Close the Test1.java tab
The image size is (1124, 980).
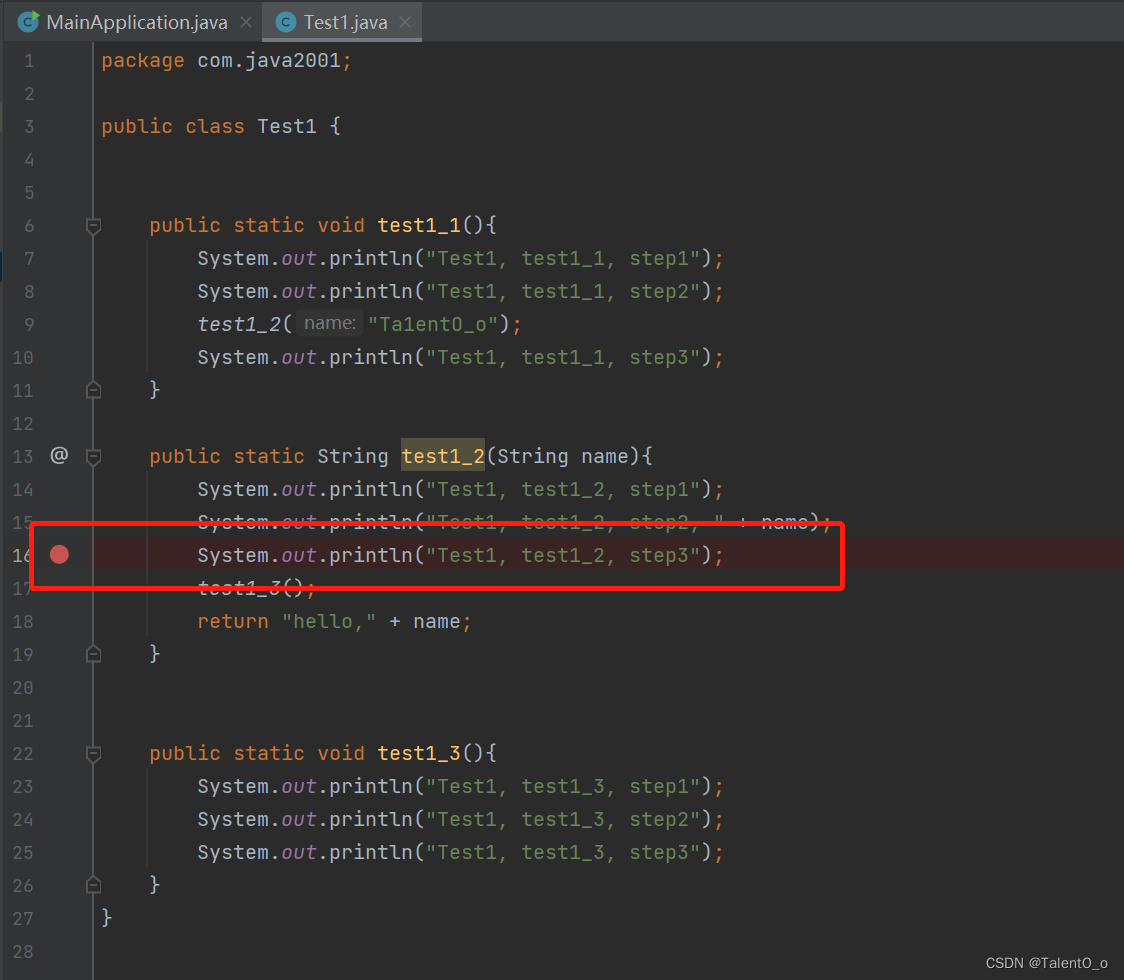(405, 22)
